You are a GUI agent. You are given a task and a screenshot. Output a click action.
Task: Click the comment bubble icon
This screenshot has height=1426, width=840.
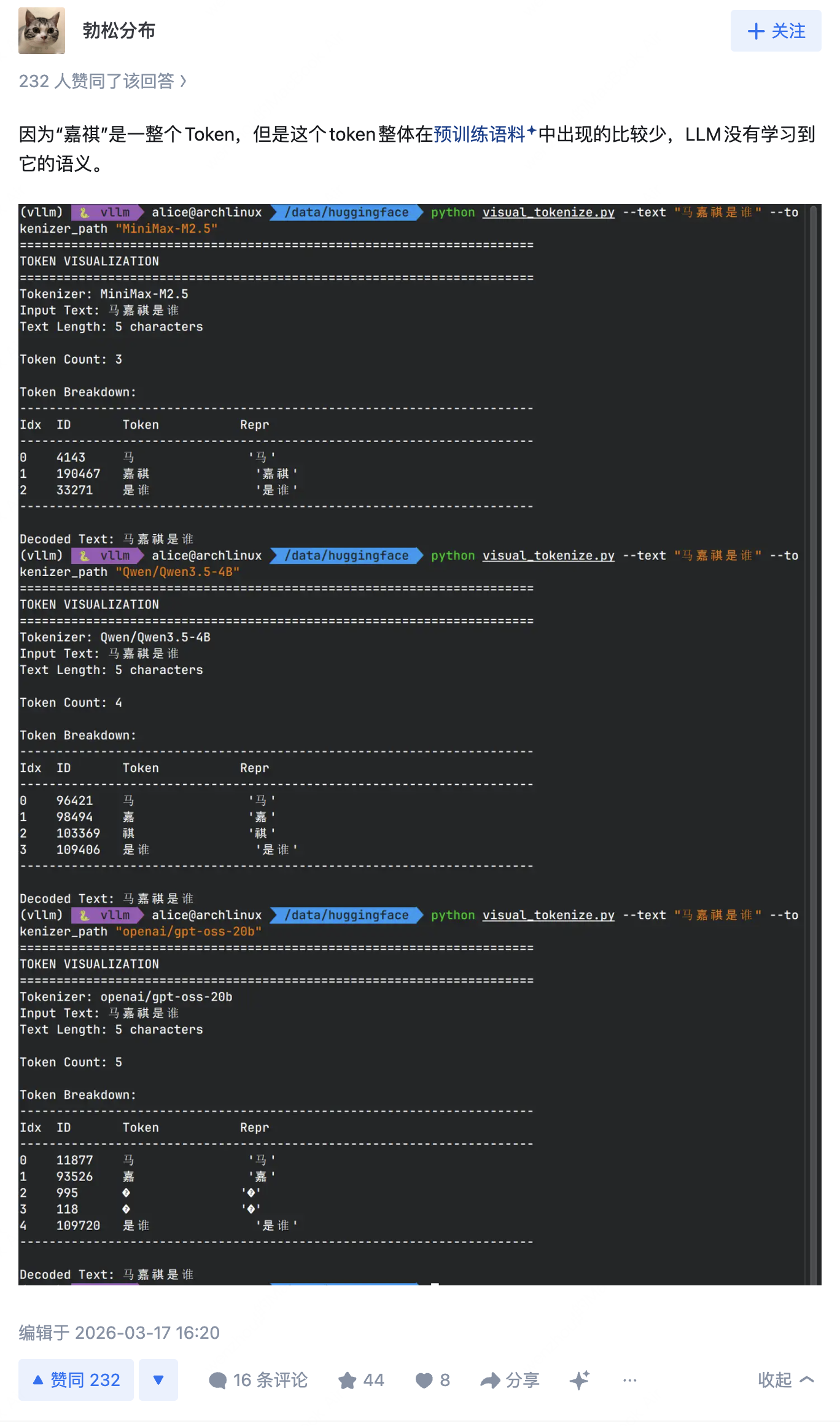[x=218, y=1381]
